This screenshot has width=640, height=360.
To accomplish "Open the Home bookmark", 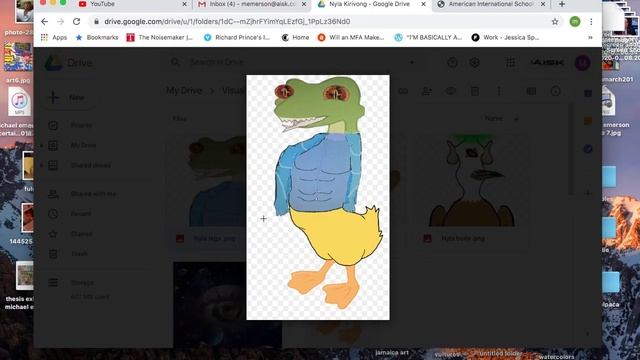I will pyautogui.click(x=295, y=37).
